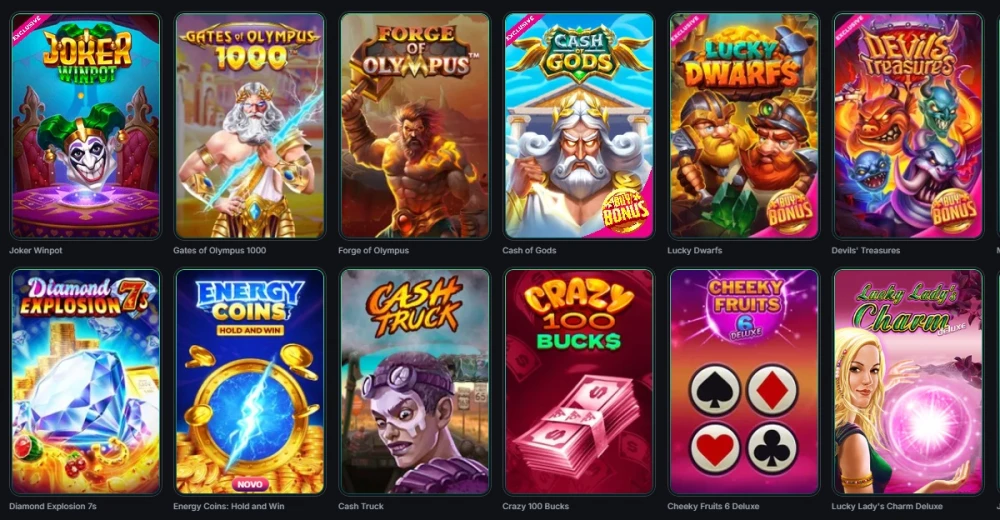Click the Devils' Treasures caption link
Screen dimensions: 1000x520
coord(865,251)
